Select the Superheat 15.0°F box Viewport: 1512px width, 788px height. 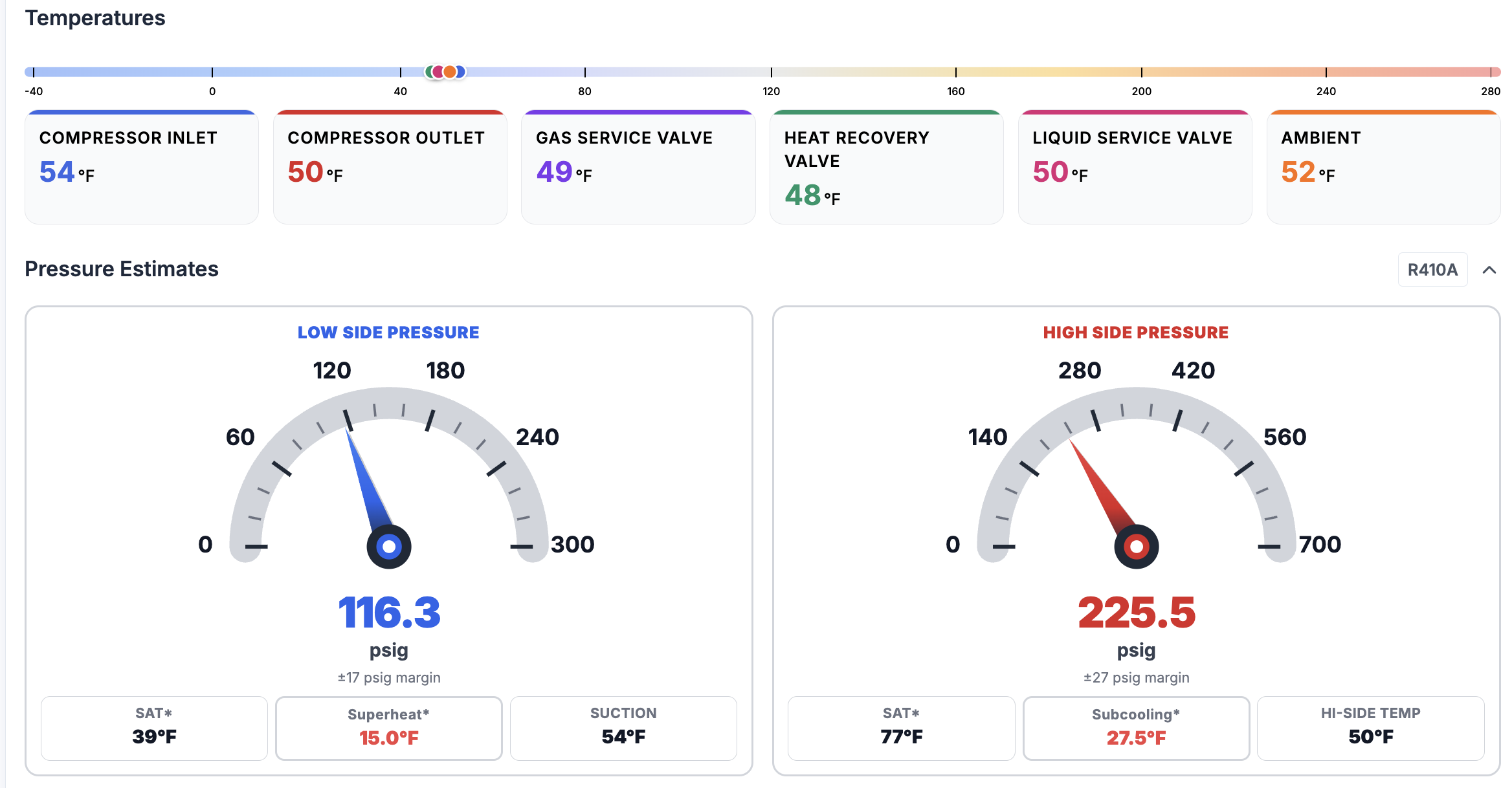389,728
